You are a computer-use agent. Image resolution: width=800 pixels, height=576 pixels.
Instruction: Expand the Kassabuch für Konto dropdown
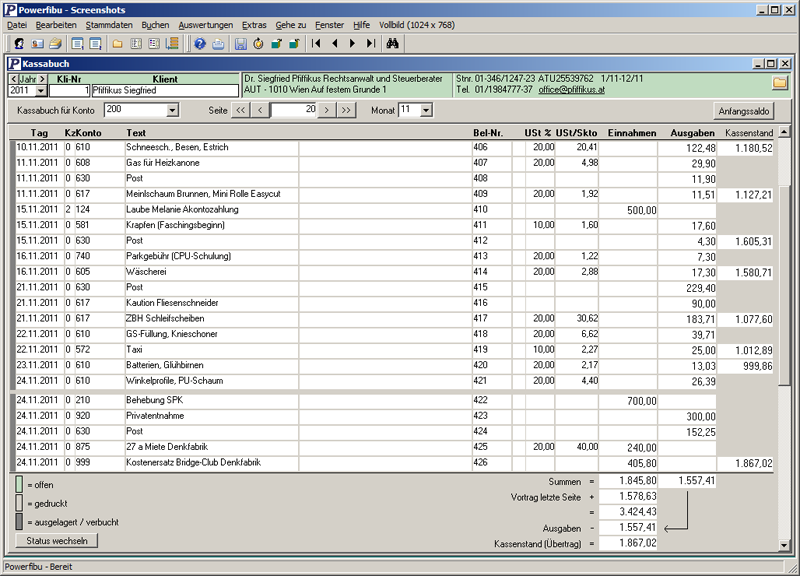[172, 110]
